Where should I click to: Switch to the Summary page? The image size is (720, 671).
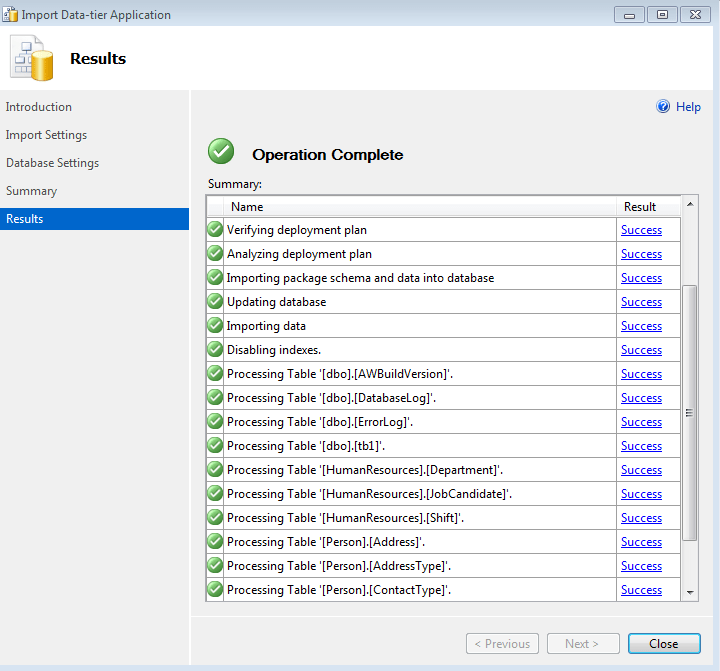[31, 191]
